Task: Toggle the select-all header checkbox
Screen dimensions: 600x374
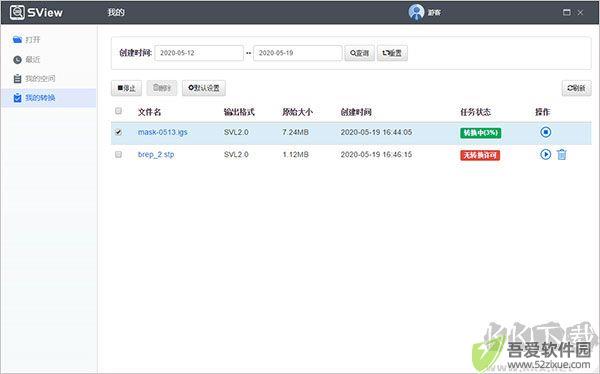Action: [x=118, y=111]
